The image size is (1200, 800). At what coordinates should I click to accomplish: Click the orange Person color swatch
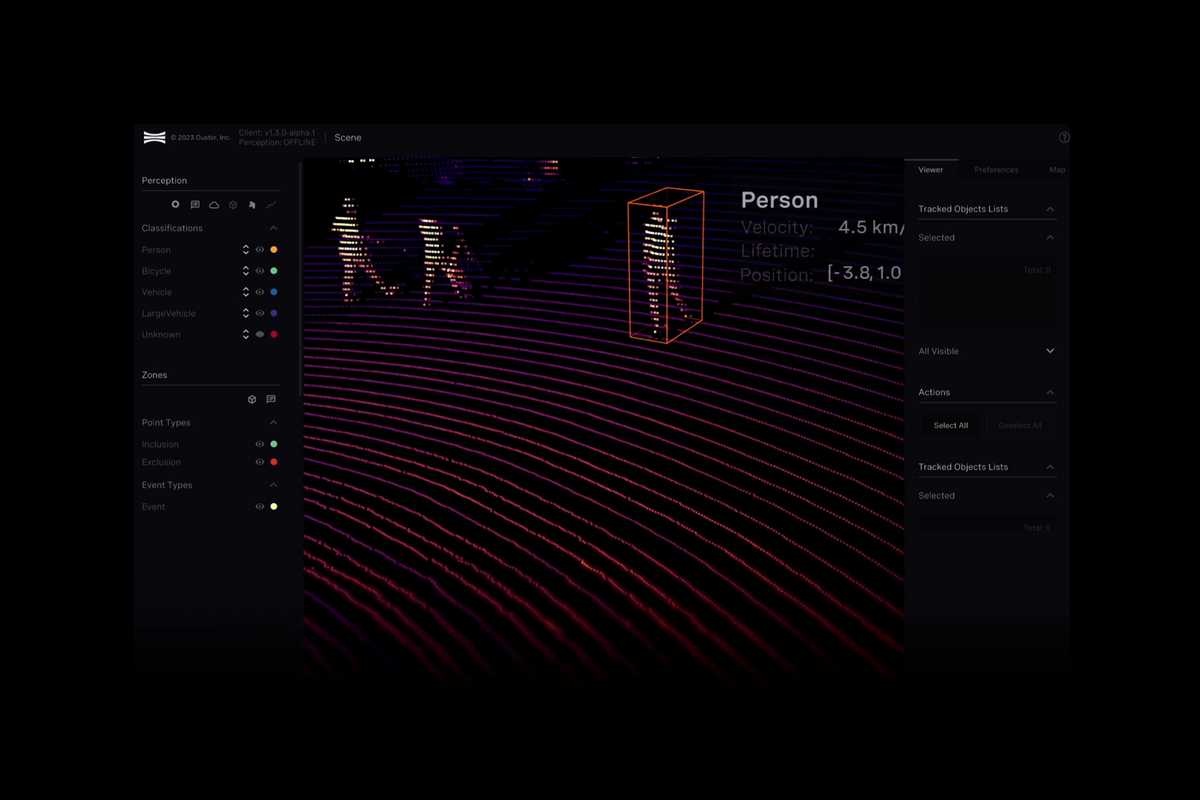tap(274, 250)
